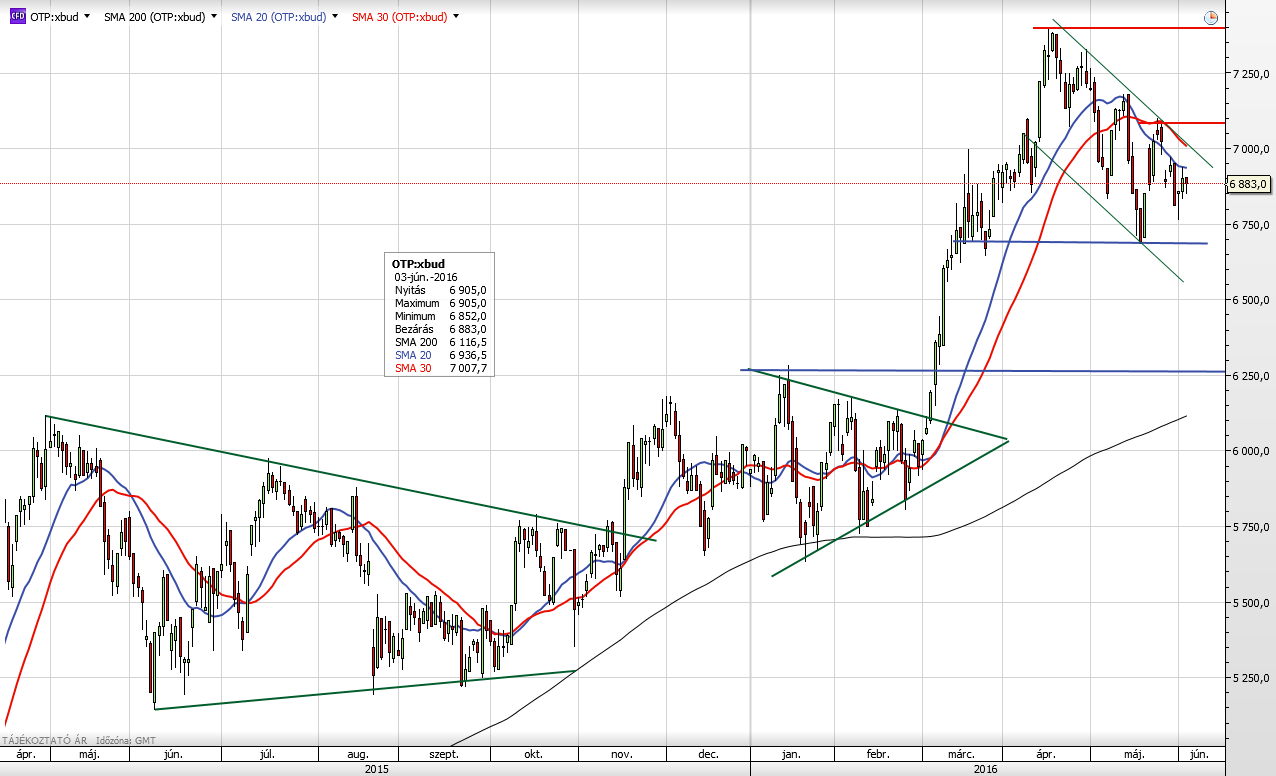Click the Bezárás value 6 883,0 in tooltip
This screenshot has height=776, width=1276.
tap(468, 329)
